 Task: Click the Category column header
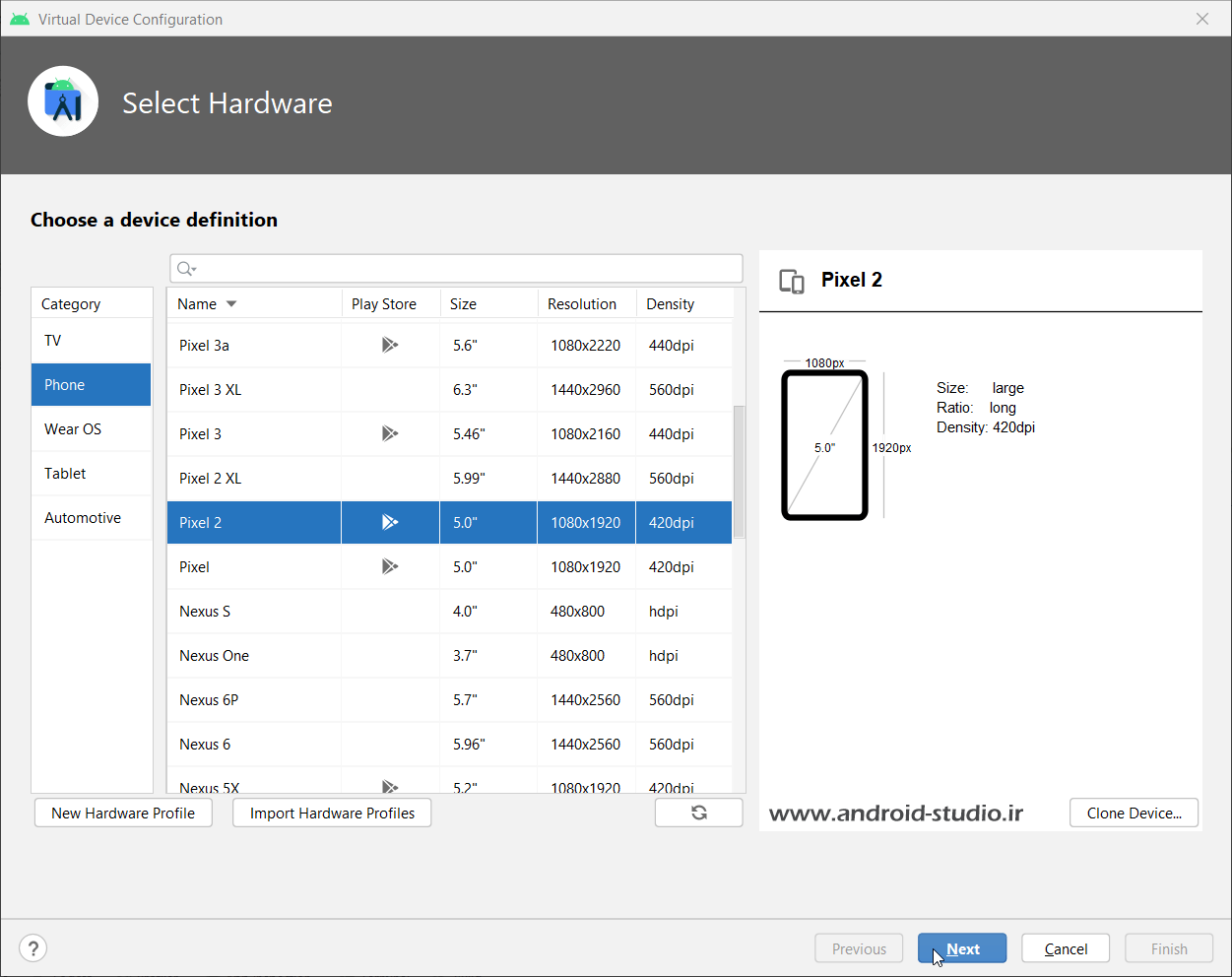92,303
